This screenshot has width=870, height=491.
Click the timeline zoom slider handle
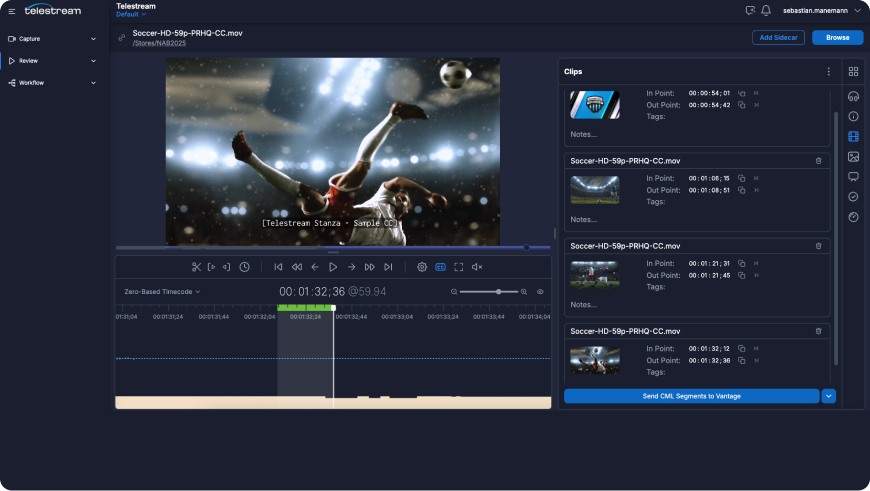[x=497, y=292]
